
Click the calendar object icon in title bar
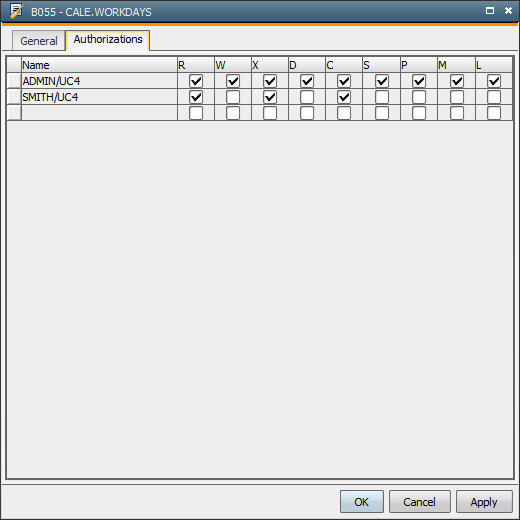[16, 11]
